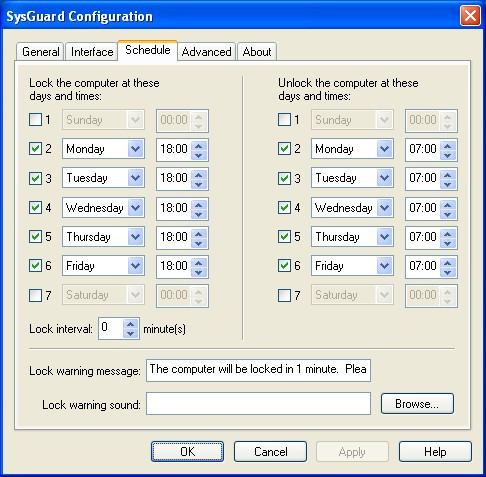Click the Lock warning message text field

tap(258, 370)
